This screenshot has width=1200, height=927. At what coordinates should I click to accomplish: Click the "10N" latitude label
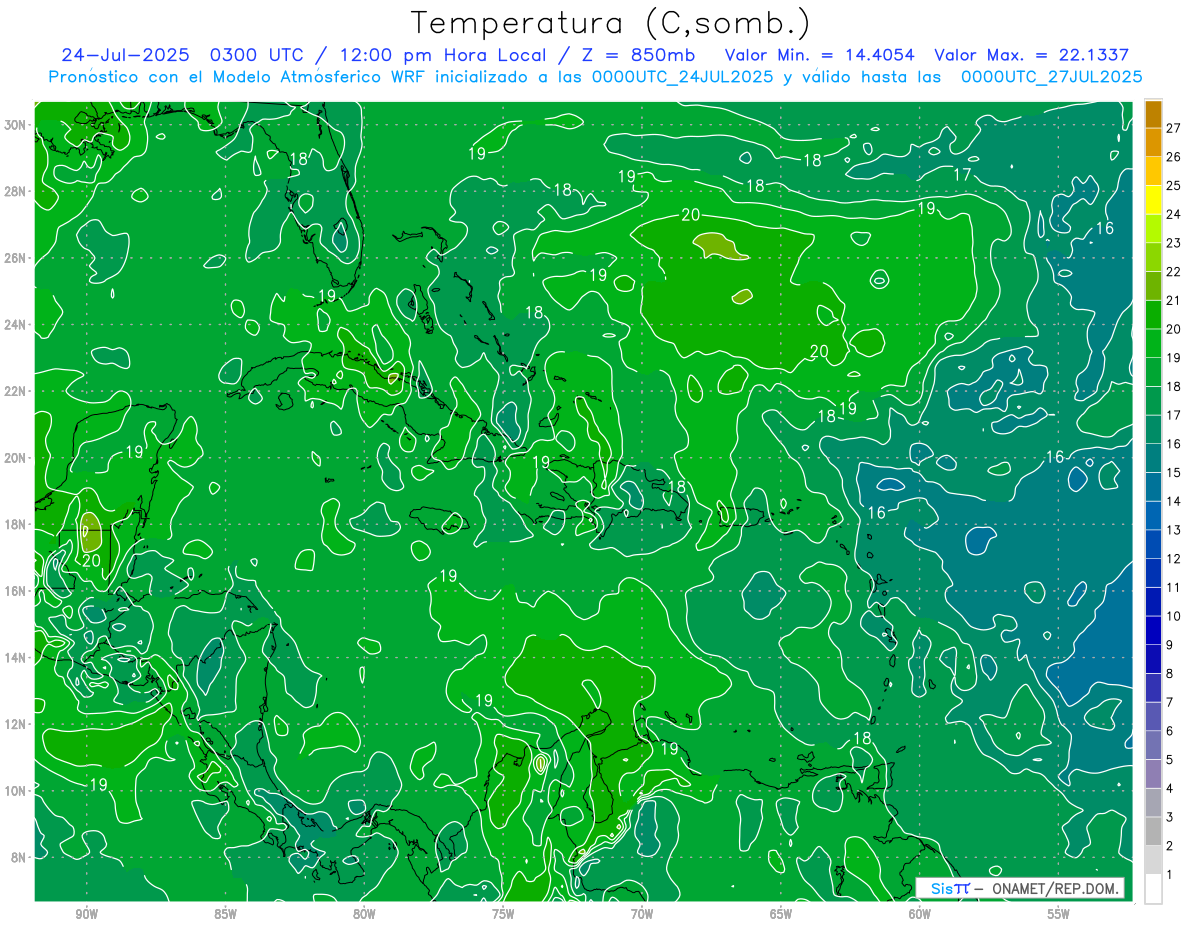tap(17, 791)
